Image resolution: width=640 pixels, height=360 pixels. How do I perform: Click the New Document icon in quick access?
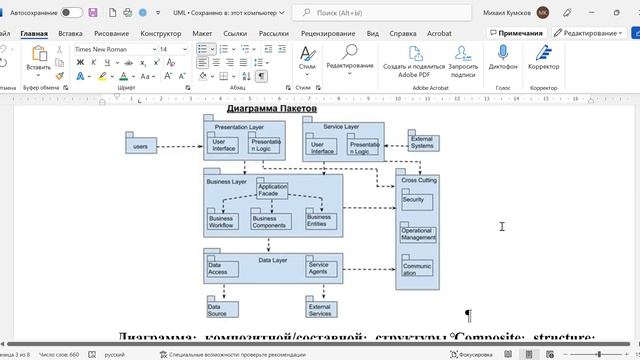coord(112,13)
